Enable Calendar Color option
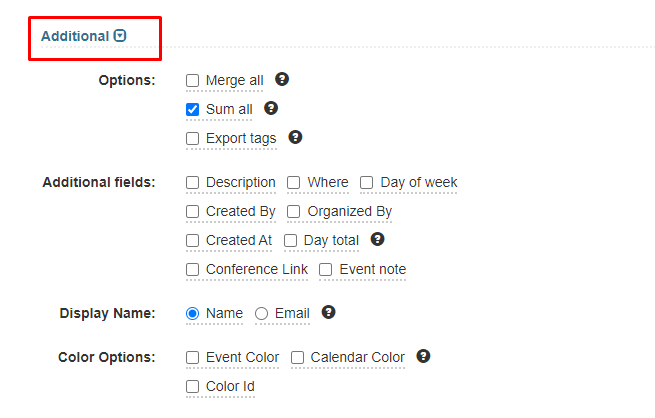 coord(297,357)
